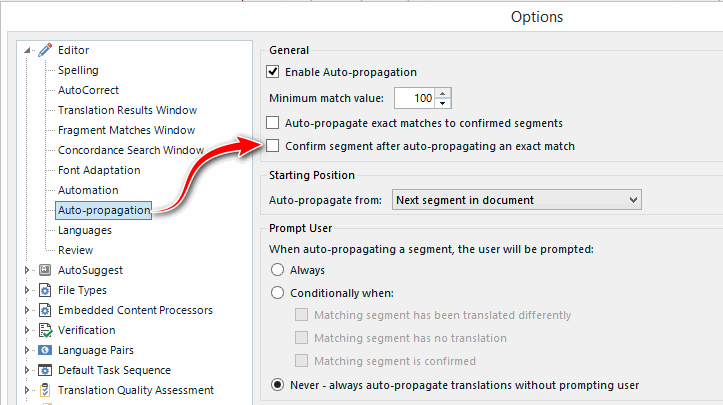723x405 pixels.
Task: Expand the Language Pairs node
Action: point(27,350)
